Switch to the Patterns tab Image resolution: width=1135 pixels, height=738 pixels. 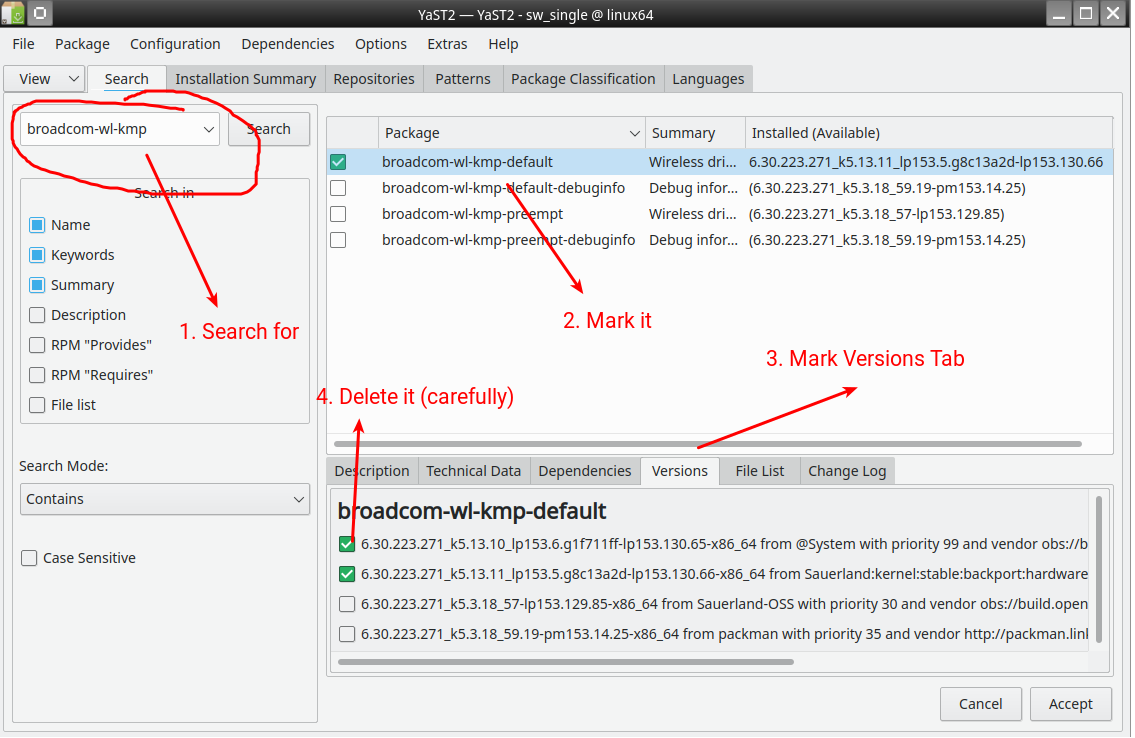pyautogui.click(x=463, y=79)
